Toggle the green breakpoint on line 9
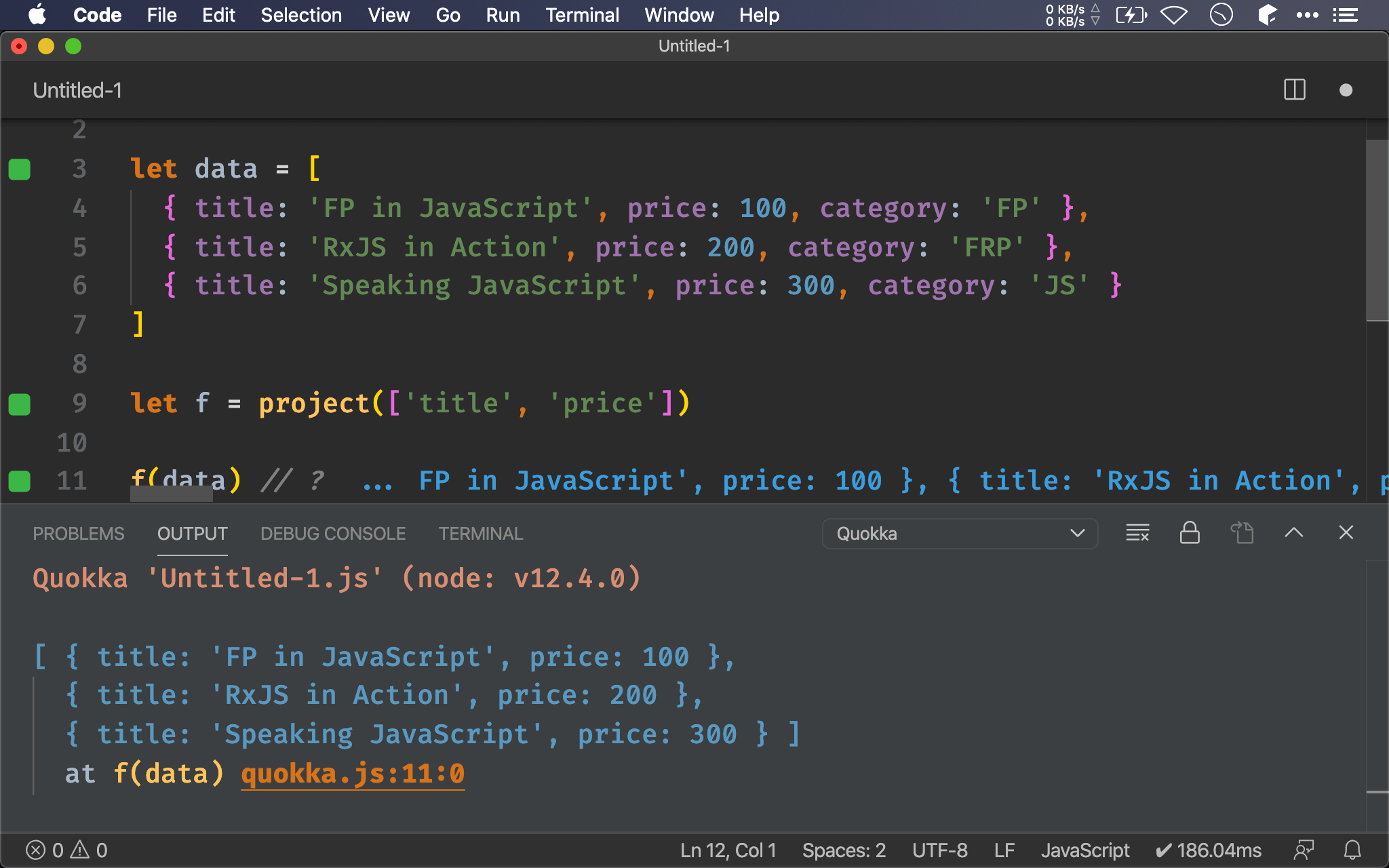This screenshot has height=868, width=1389. pos(20,403)
